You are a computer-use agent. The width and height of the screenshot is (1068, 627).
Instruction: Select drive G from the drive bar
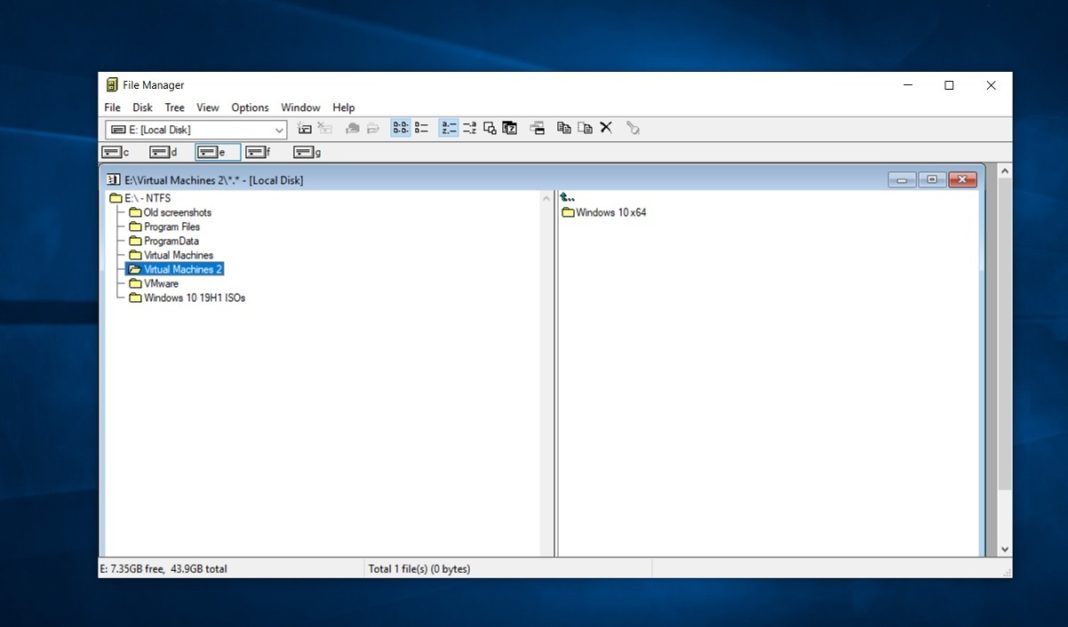[x=306, y=151]
